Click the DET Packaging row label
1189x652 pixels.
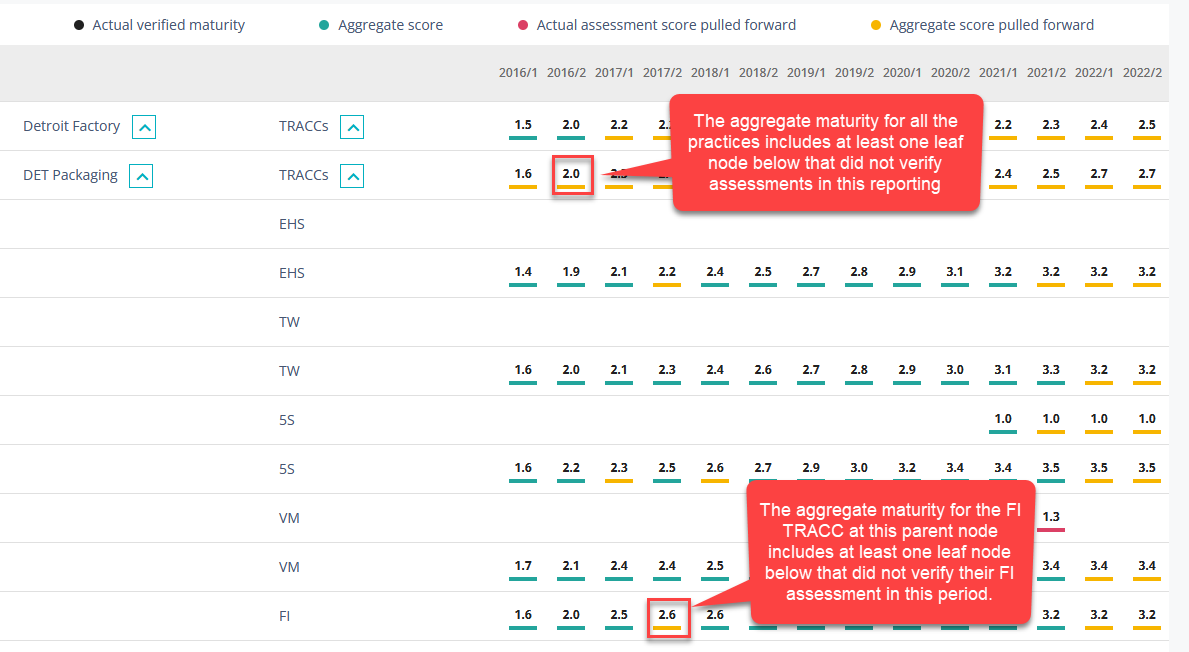tap(70, 175)
